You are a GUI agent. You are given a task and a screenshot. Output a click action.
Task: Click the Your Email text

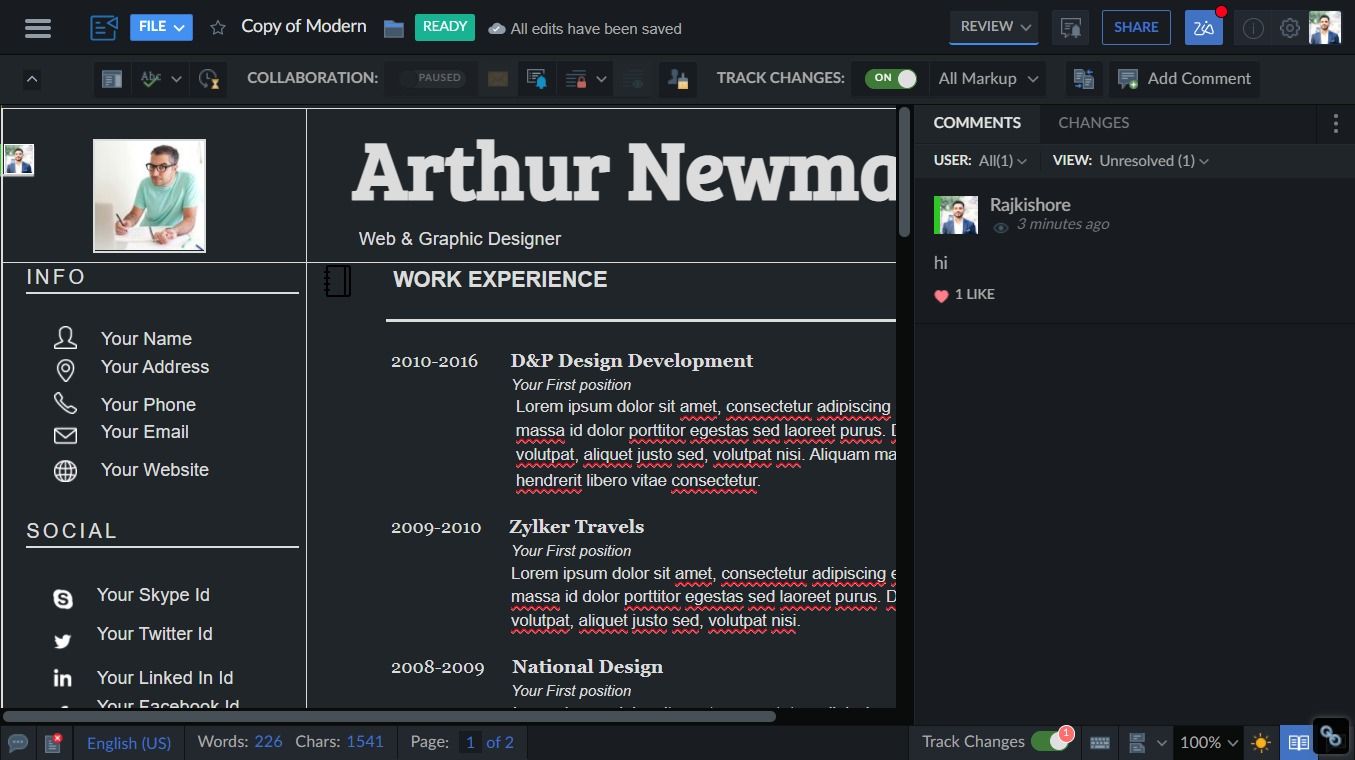point(145,432)
